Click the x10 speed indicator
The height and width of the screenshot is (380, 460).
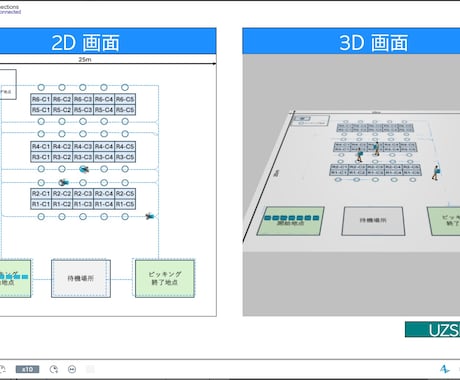click(x=27, y=369)
